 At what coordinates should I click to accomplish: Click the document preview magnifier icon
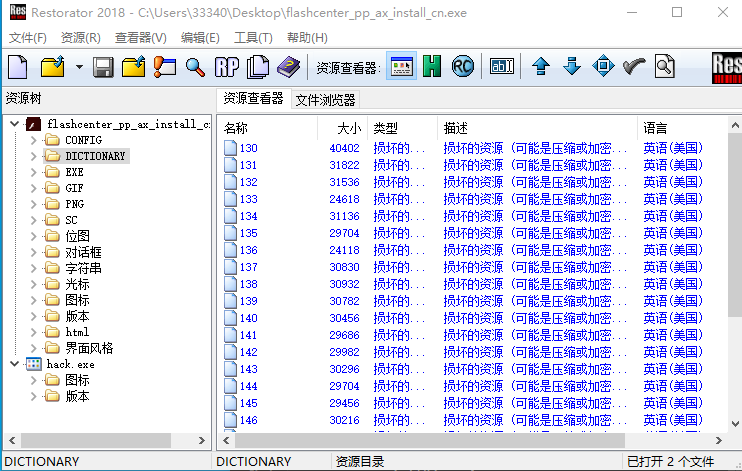[665, 66]
